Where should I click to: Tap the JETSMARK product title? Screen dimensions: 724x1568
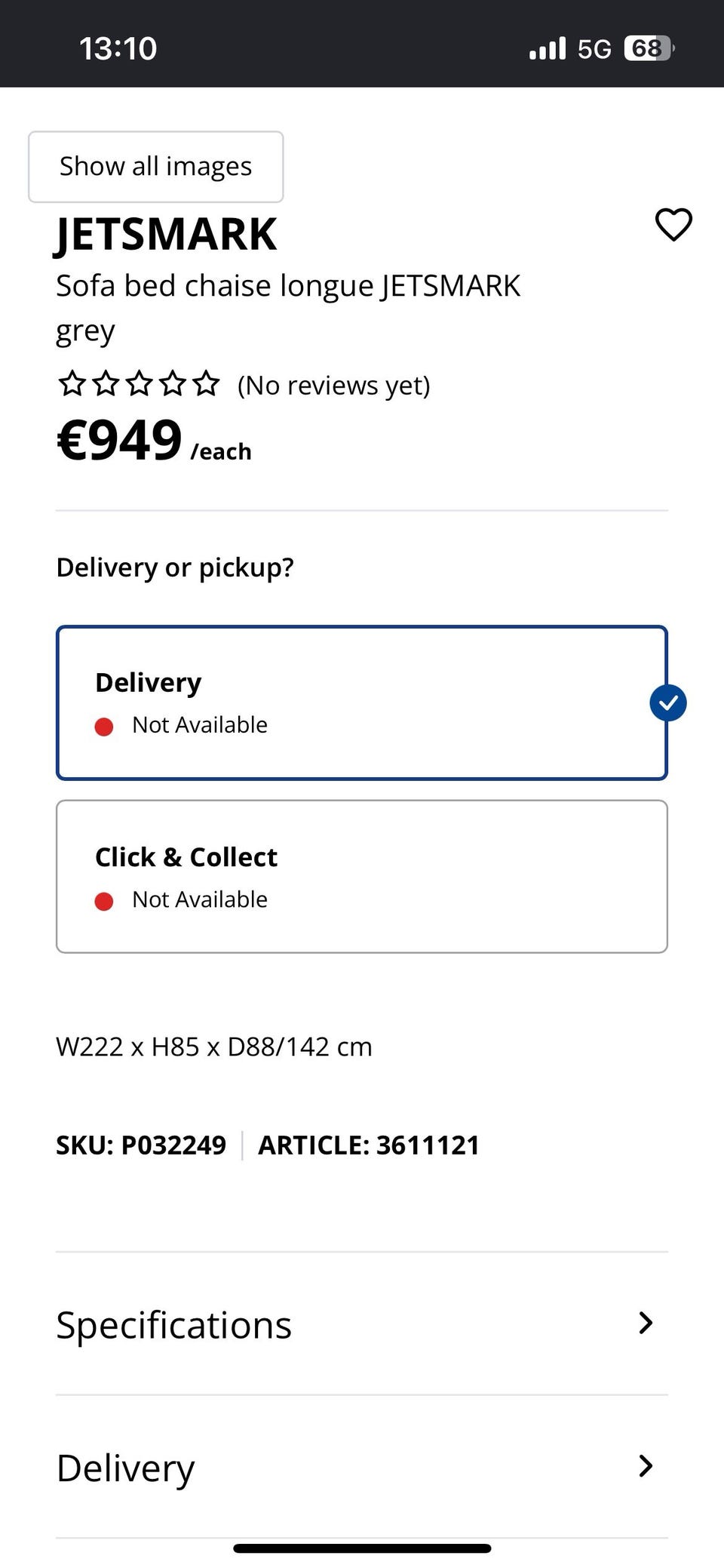coord(167,235)
